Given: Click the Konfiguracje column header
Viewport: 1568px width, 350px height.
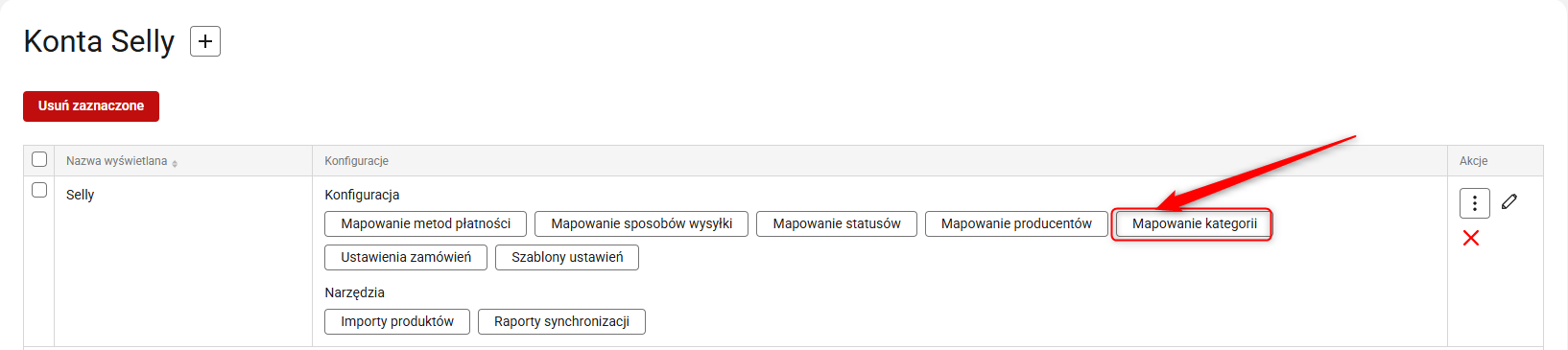Looking at the screenshot, I should tap(356, 161).
